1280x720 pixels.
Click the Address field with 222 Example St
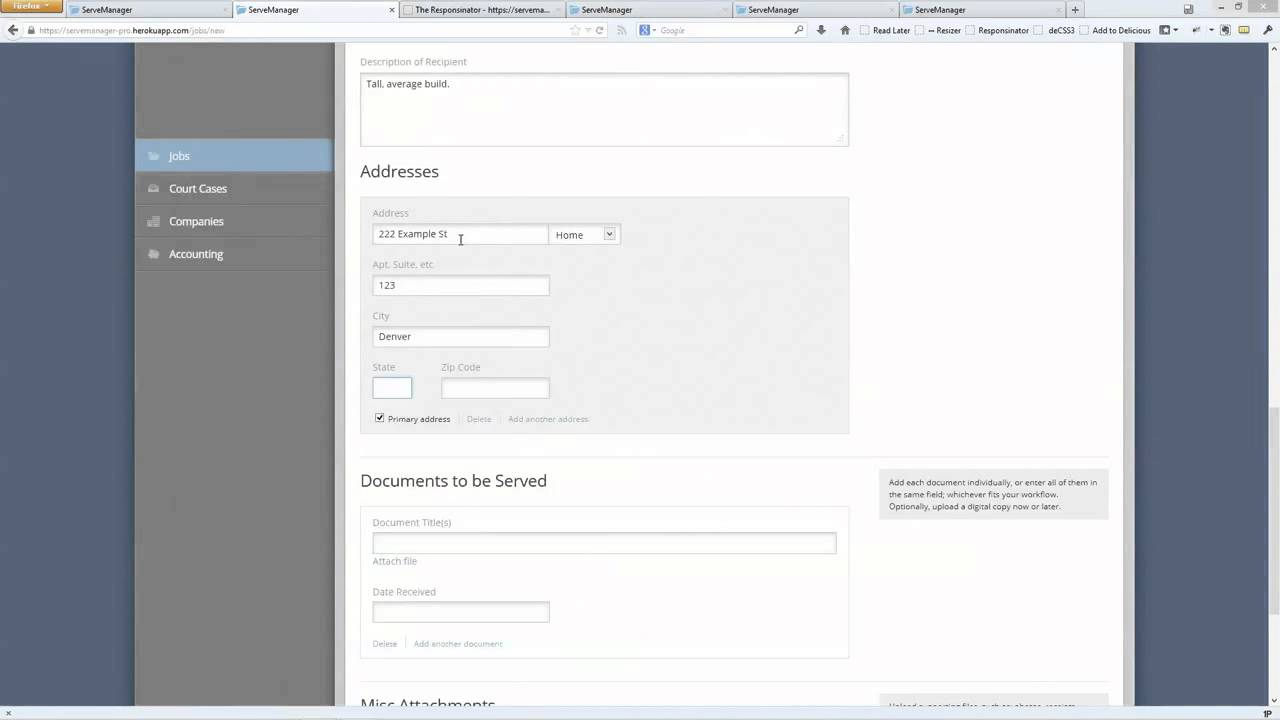460,234
